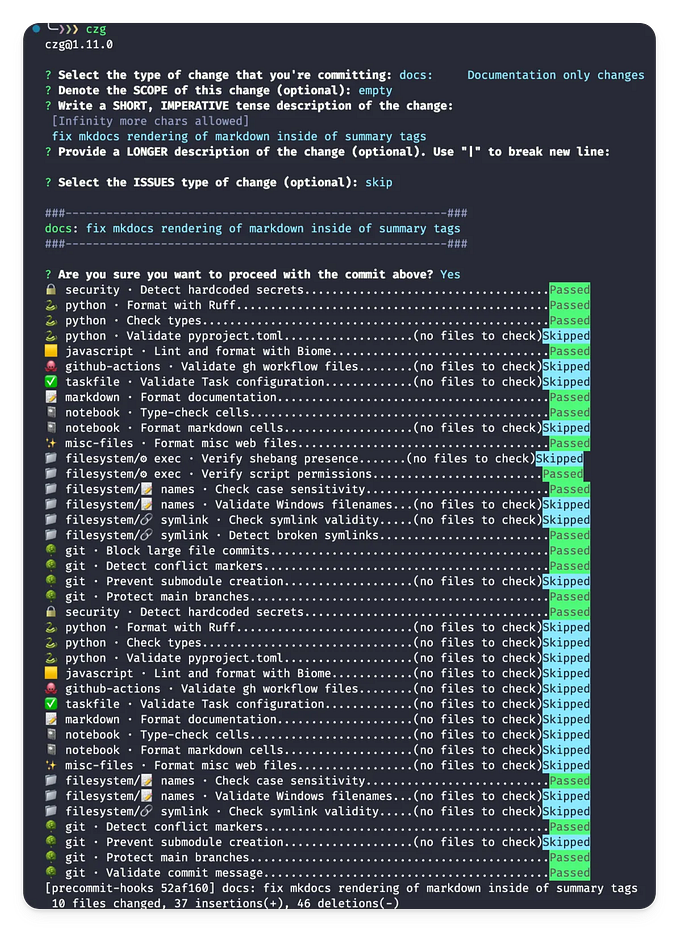Click the snake icon on the passed Check types row
679x932 pixels.
[51, 320]
